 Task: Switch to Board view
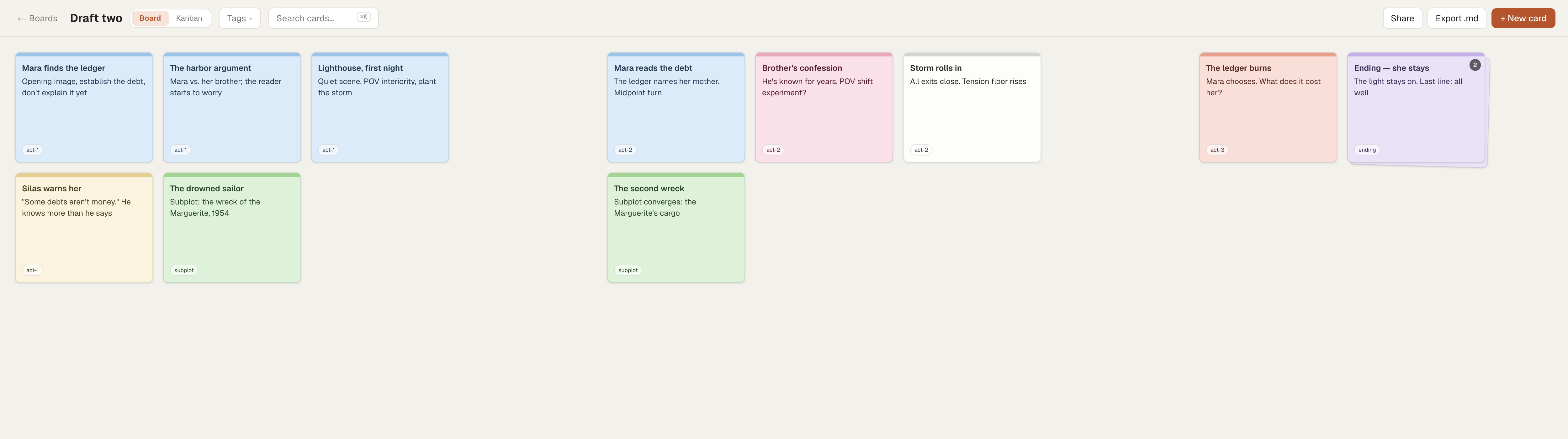pyautogui.click(x=150, y=18)
